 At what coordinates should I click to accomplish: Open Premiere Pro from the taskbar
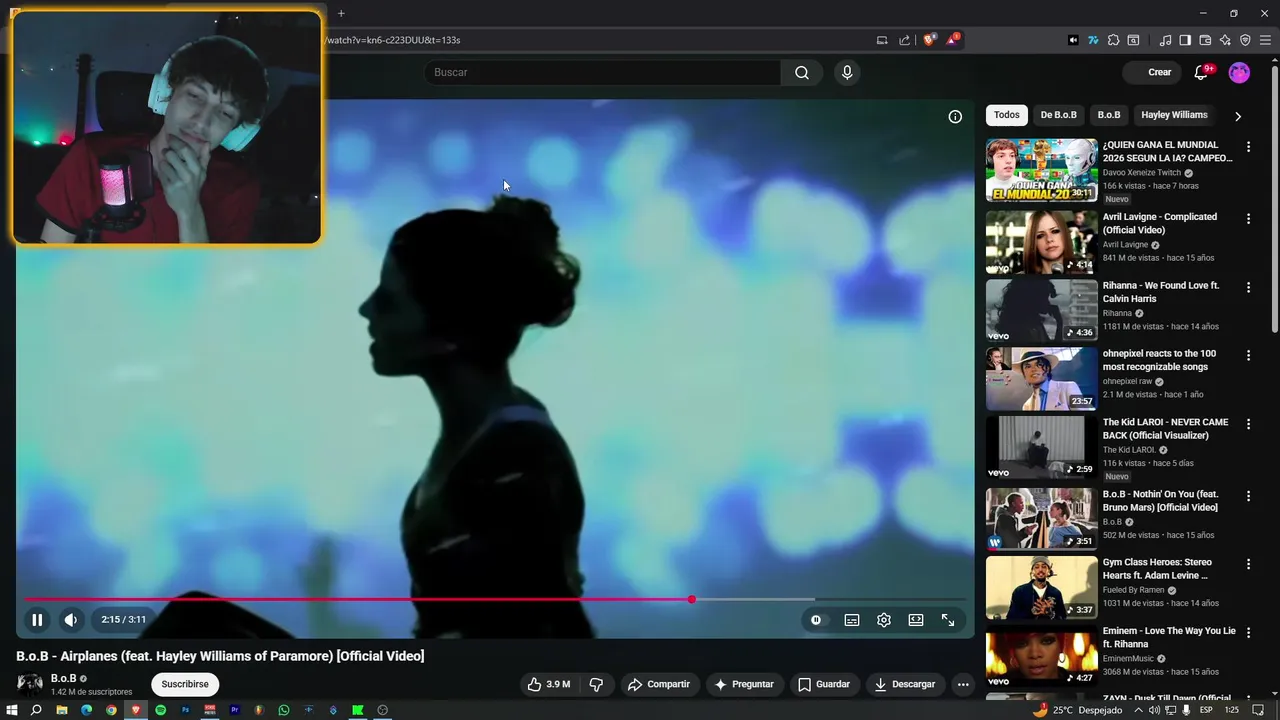[235, 710]
